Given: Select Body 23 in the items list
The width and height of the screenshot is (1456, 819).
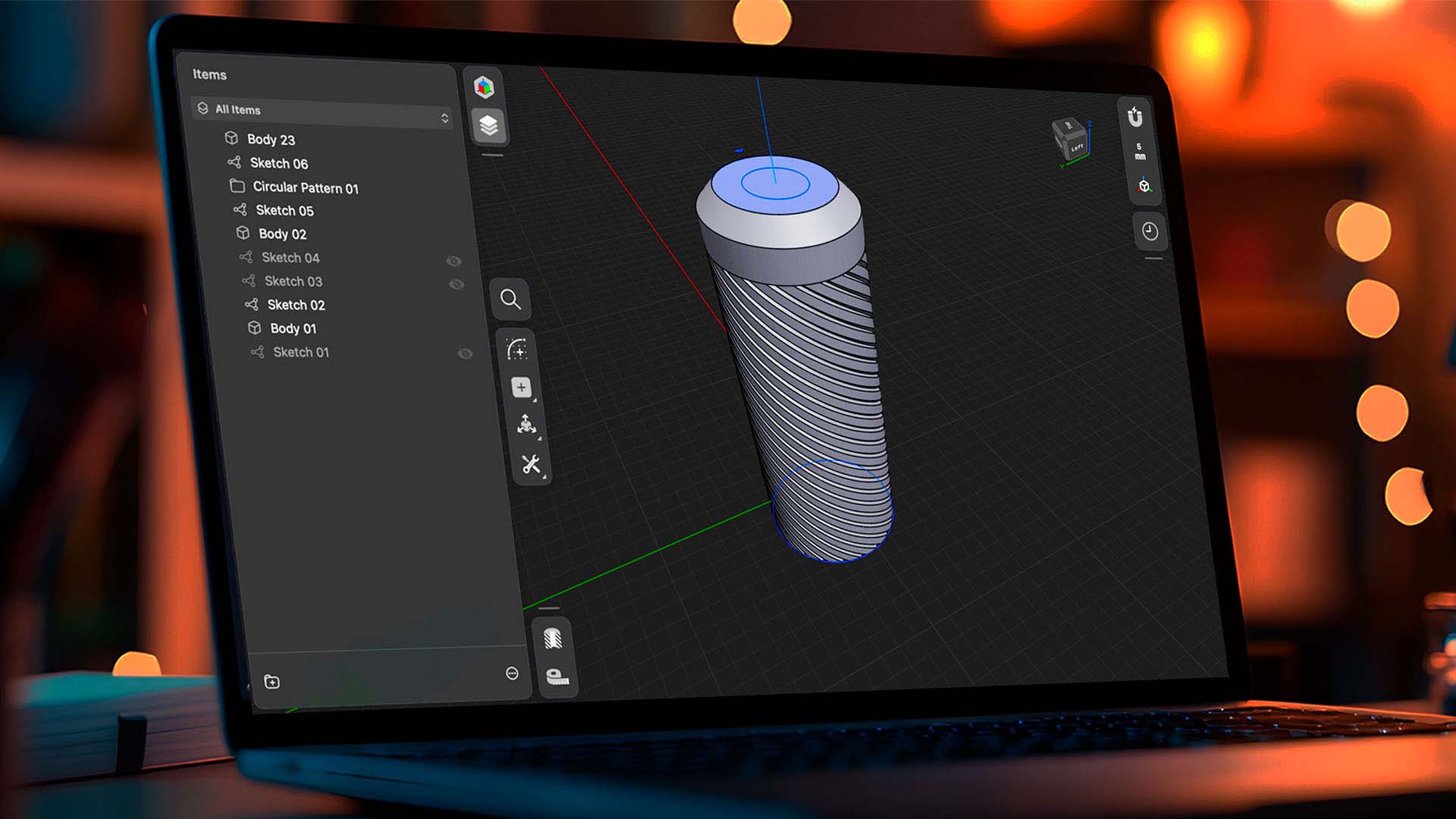Looking at the screenshot, I should pos(271,140).
